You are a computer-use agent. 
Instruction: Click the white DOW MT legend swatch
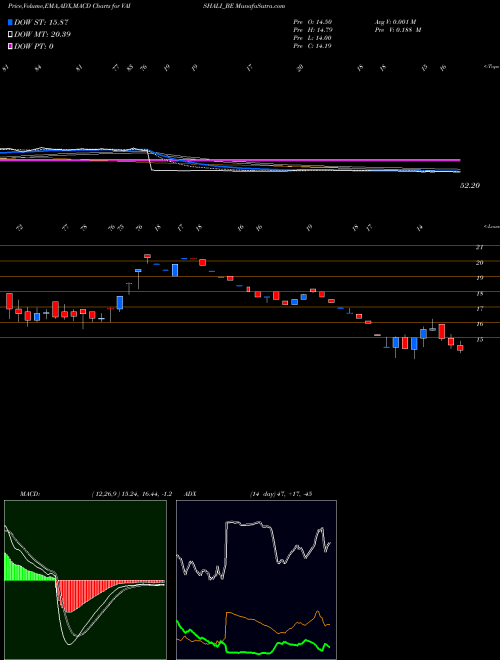tap(11, 35)
